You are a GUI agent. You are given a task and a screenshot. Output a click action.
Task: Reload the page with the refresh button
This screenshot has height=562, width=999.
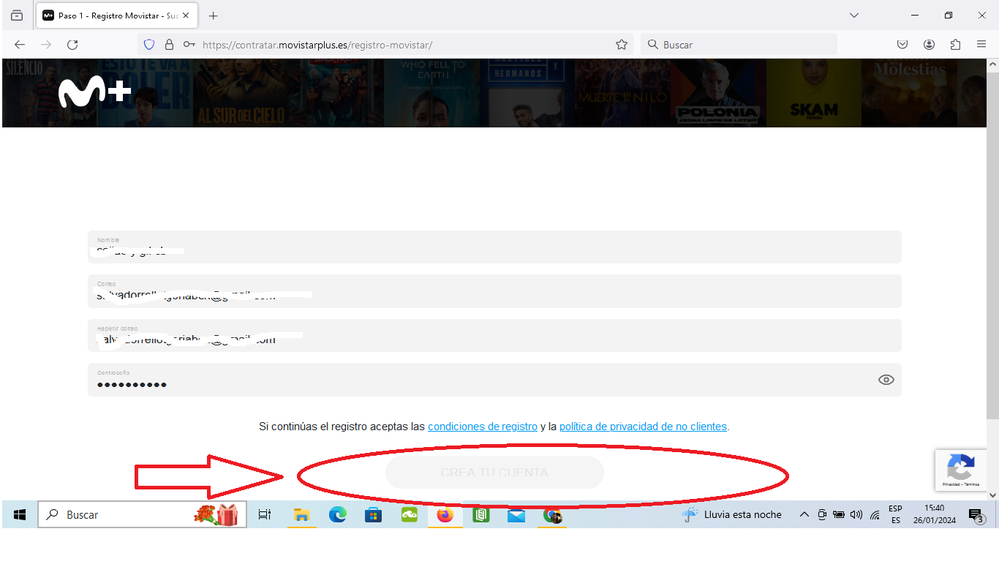coord(72,45)
